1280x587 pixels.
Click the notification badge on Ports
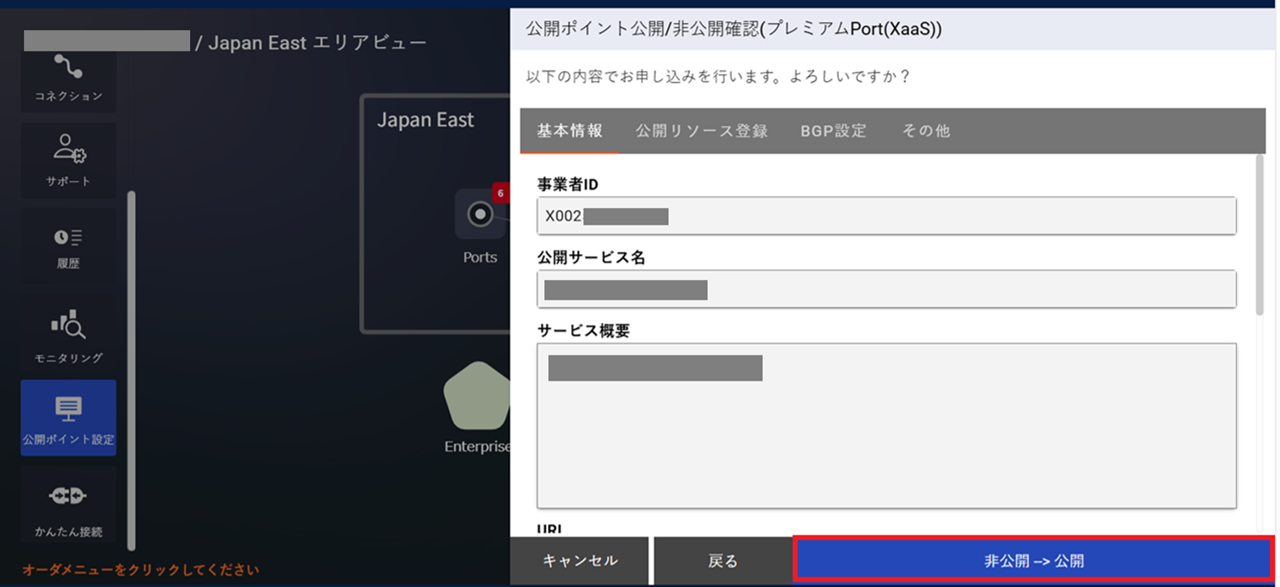click(500, 194)
